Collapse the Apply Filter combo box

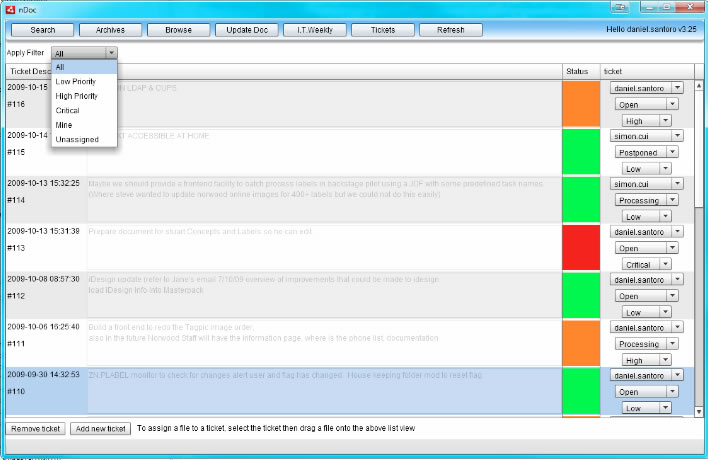[110, 53]
